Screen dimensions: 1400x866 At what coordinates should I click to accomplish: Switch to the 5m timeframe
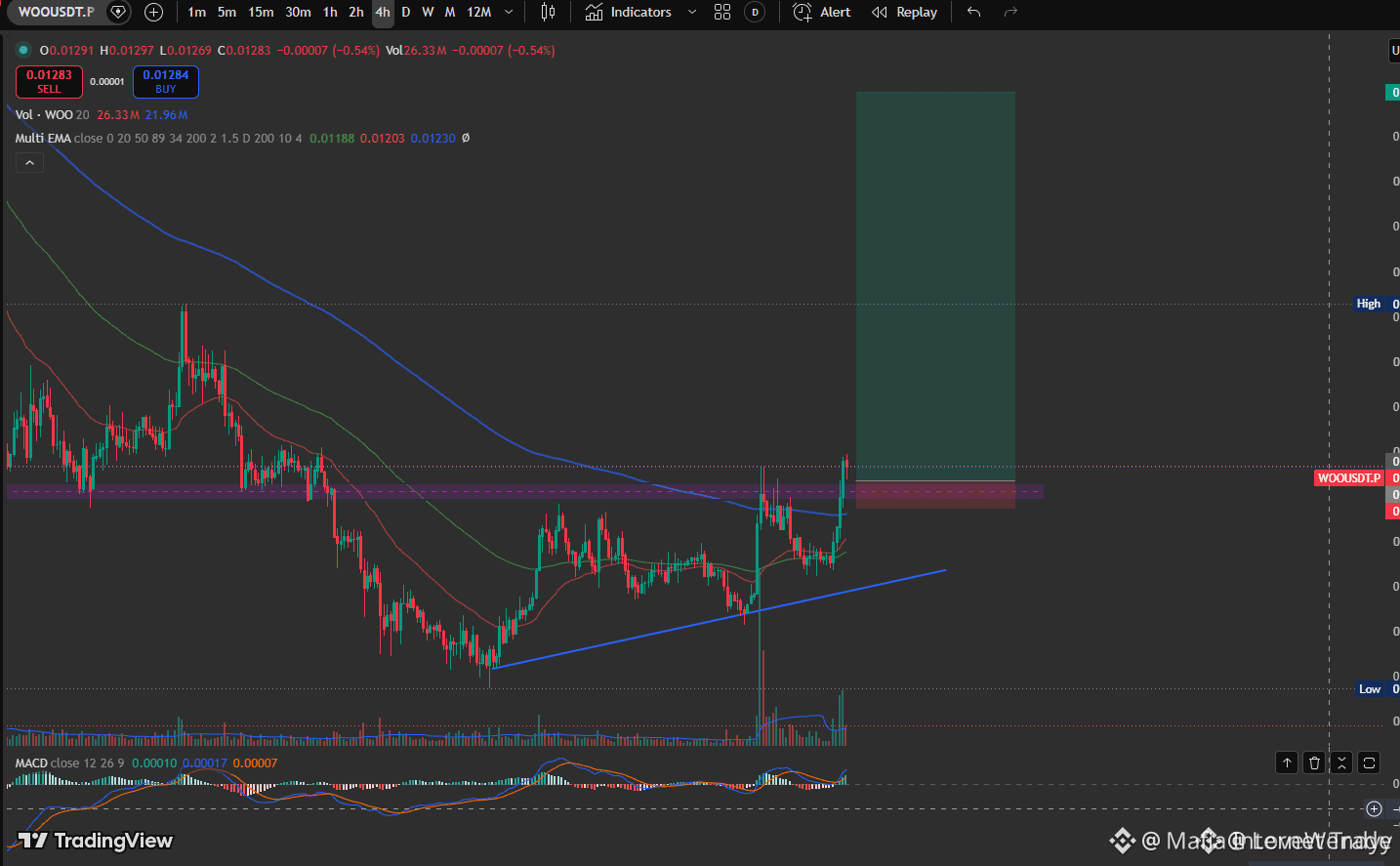(x=226, y=12)
